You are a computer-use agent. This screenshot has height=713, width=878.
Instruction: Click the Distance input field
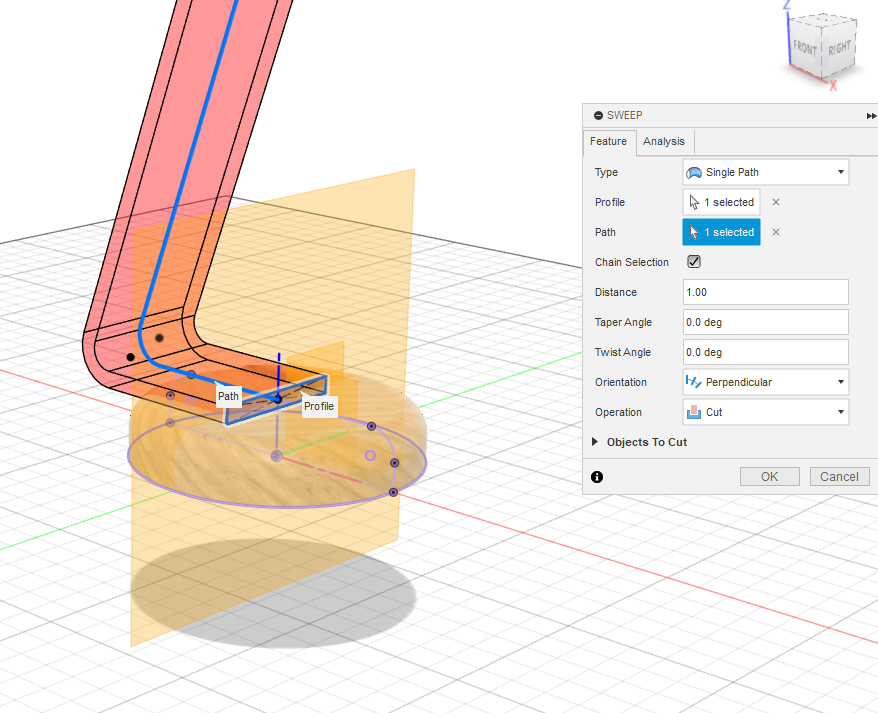click(x=765, y=292)
